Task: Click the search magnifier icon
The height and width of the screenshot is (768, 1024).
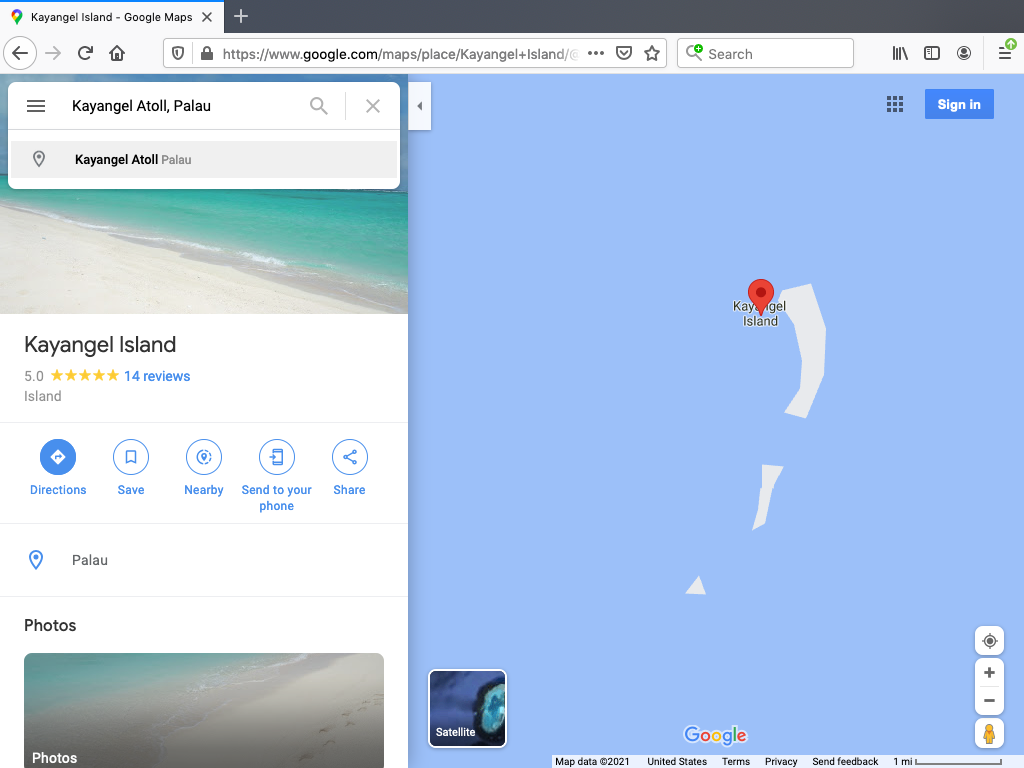Action: click(319, 106)
